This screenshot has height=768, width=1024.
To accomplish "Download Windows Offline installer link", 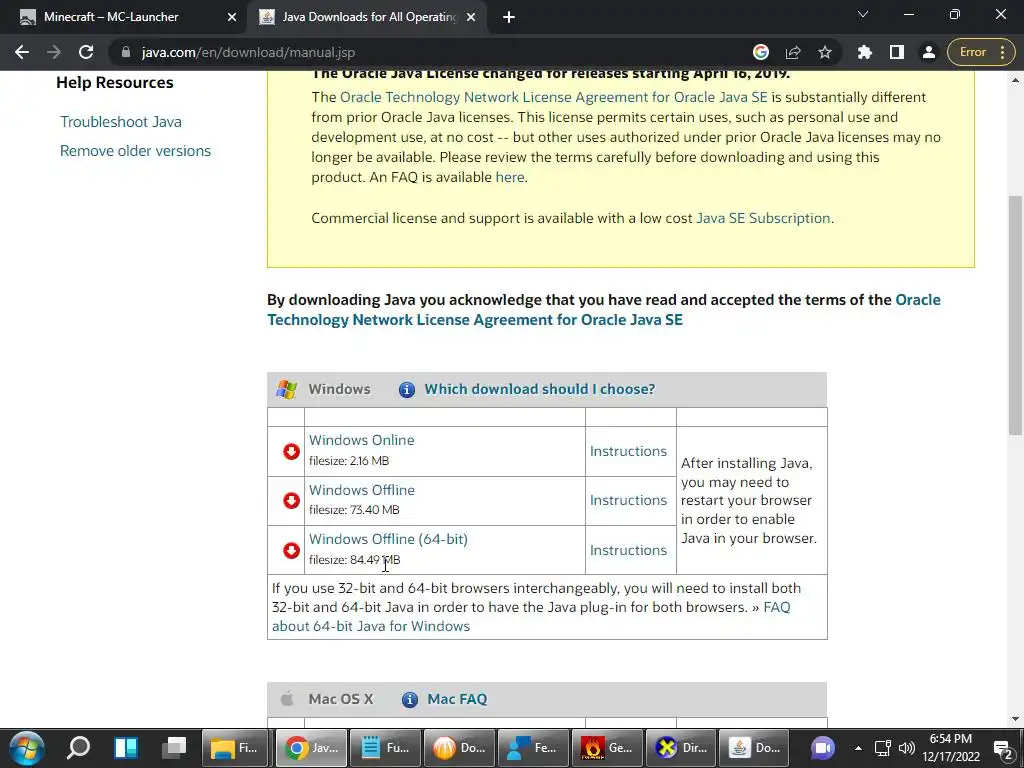I will coord(361,490).
